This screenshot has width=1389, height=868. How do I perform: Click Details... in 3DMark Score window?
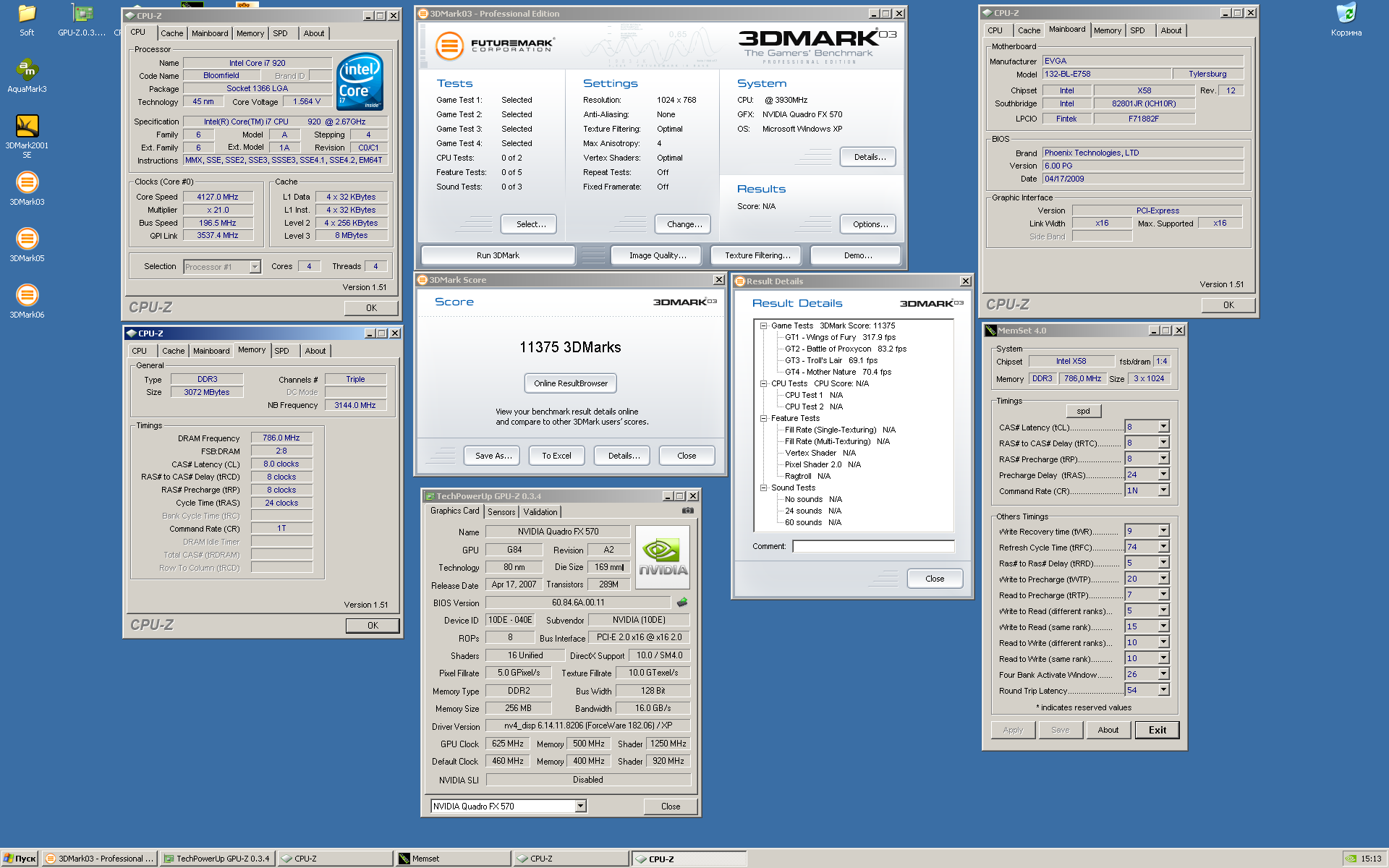click(x=624, y=456)
